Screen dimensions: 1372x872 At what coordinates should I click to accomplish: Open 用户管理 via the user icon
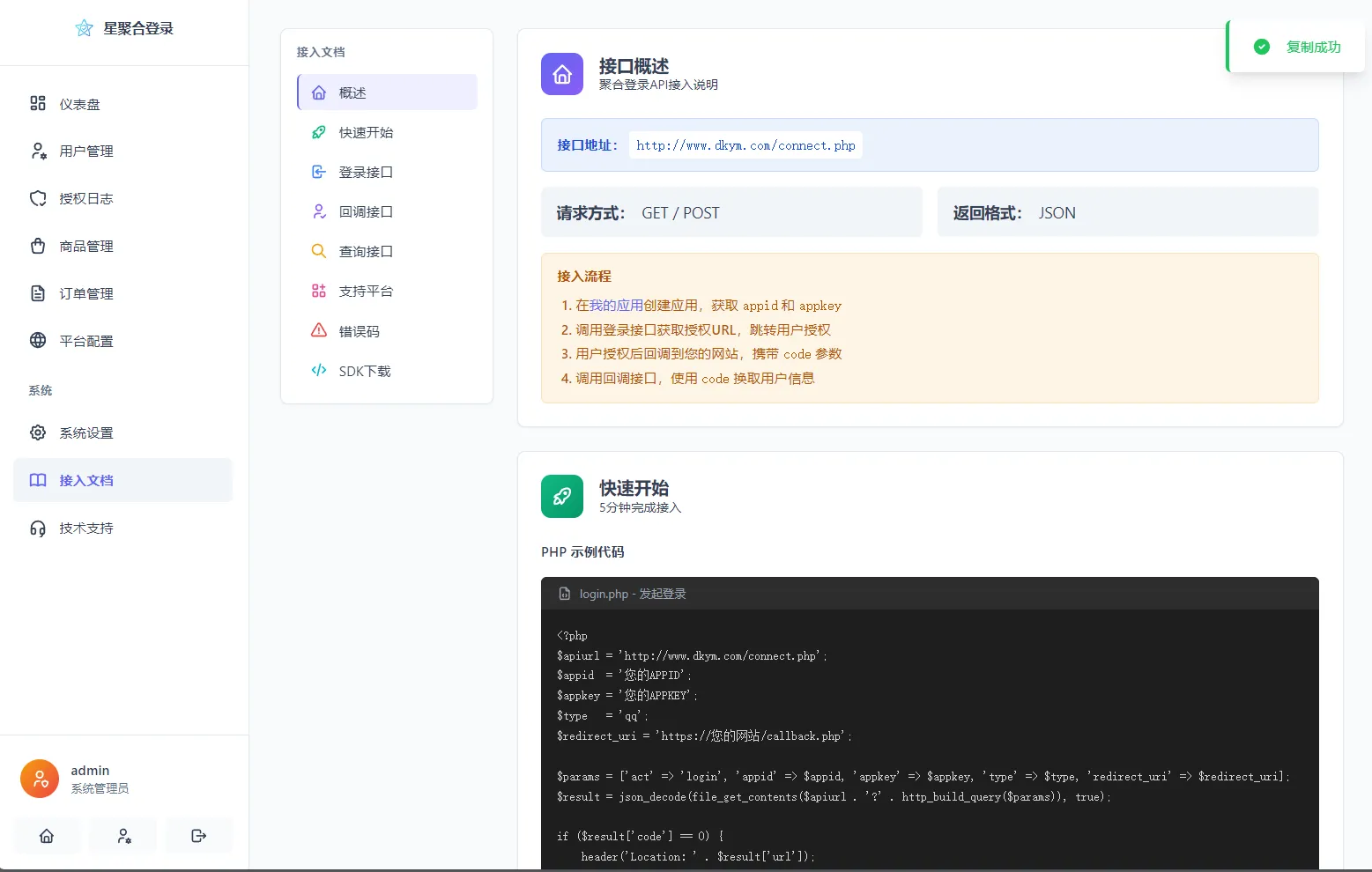pos(38,151)
